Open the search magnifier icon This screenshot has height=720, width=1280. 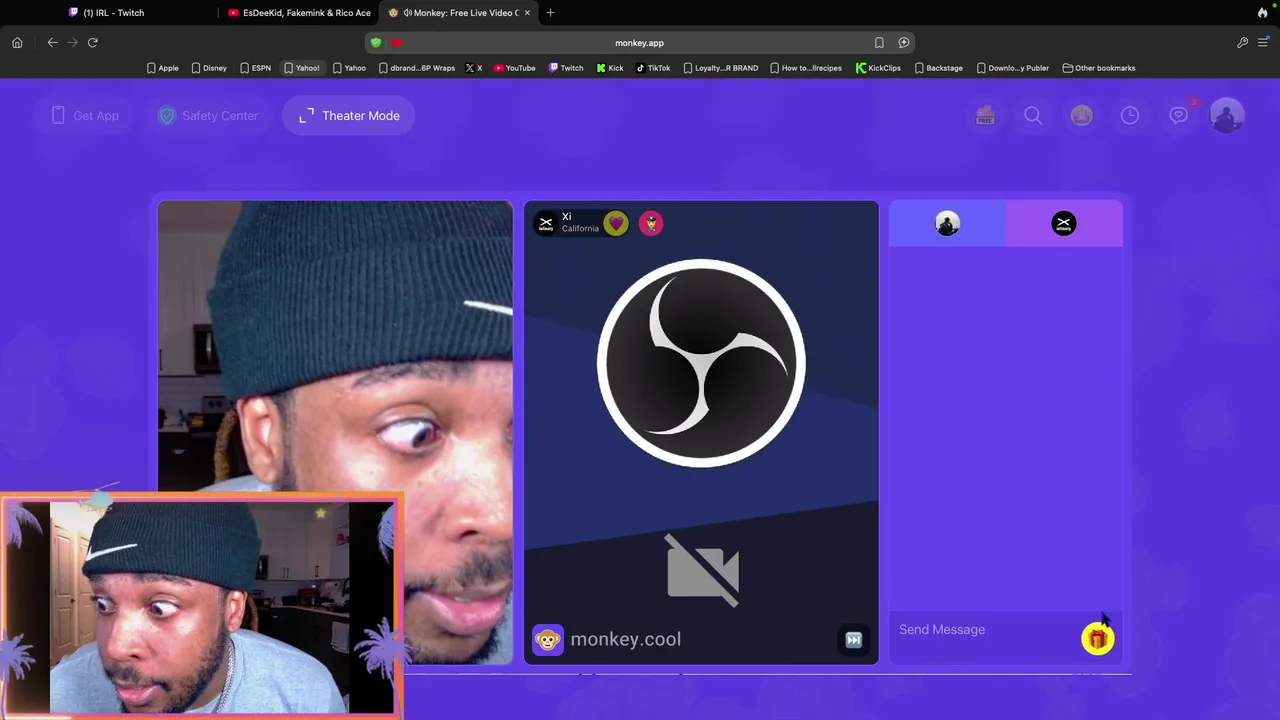1033,116
